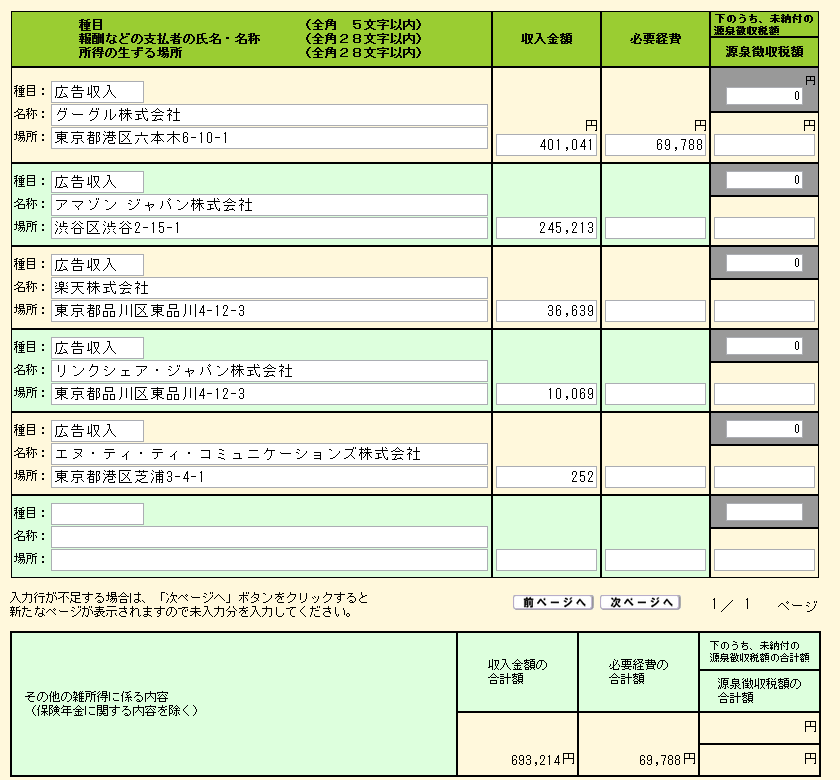Click the 収入金額 column header
Screen dimensions: 840x780
(546, 39)
